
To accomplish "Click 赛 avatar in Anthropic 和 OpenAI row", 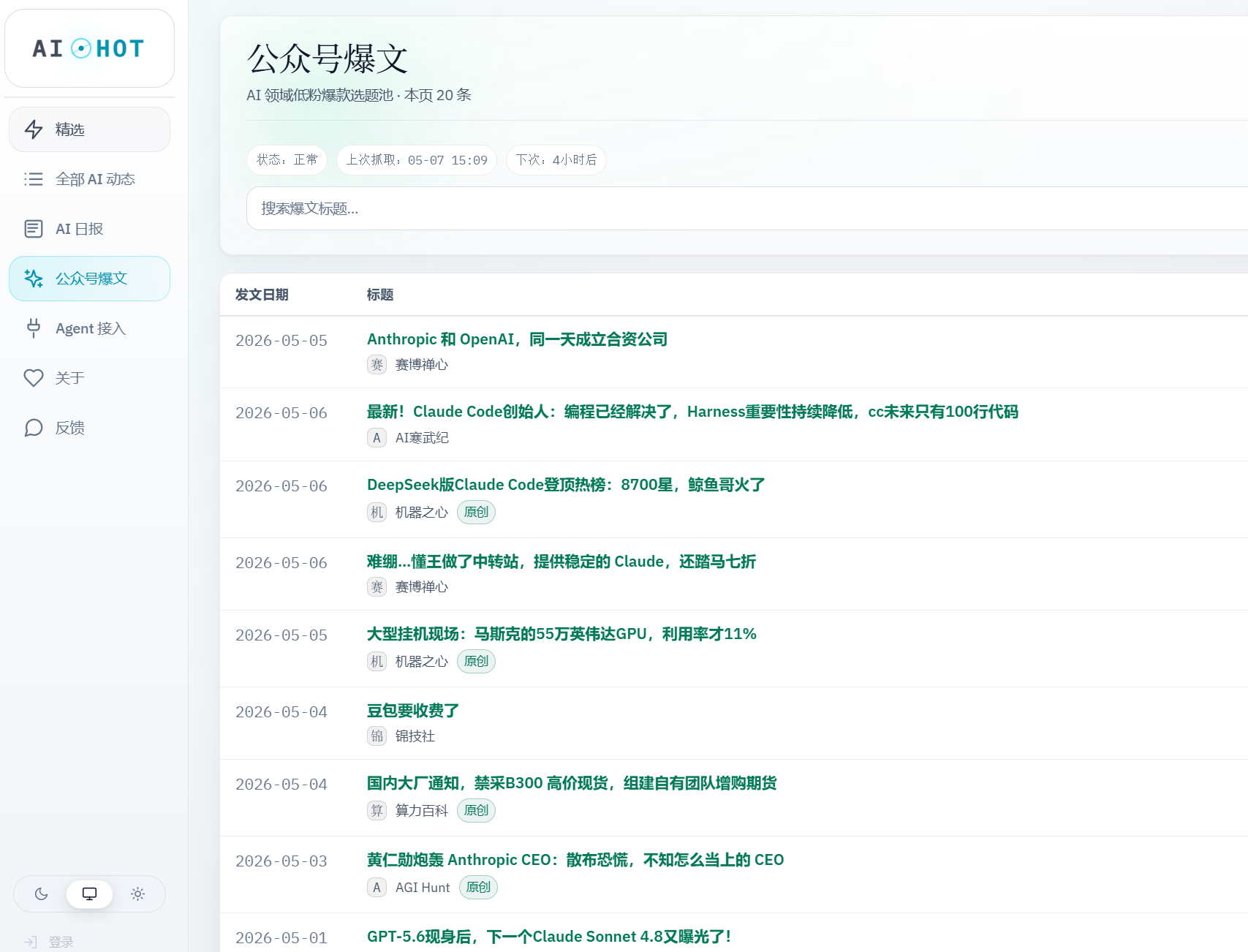I will tap(377, 364).
